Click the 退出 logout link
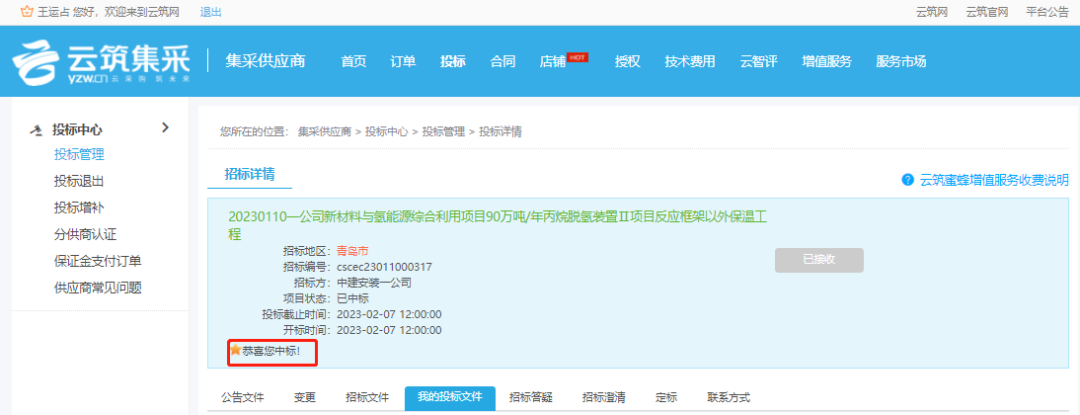Viewport: 1080px width, 415px height. pyautogui.click(x=211, y=12)
